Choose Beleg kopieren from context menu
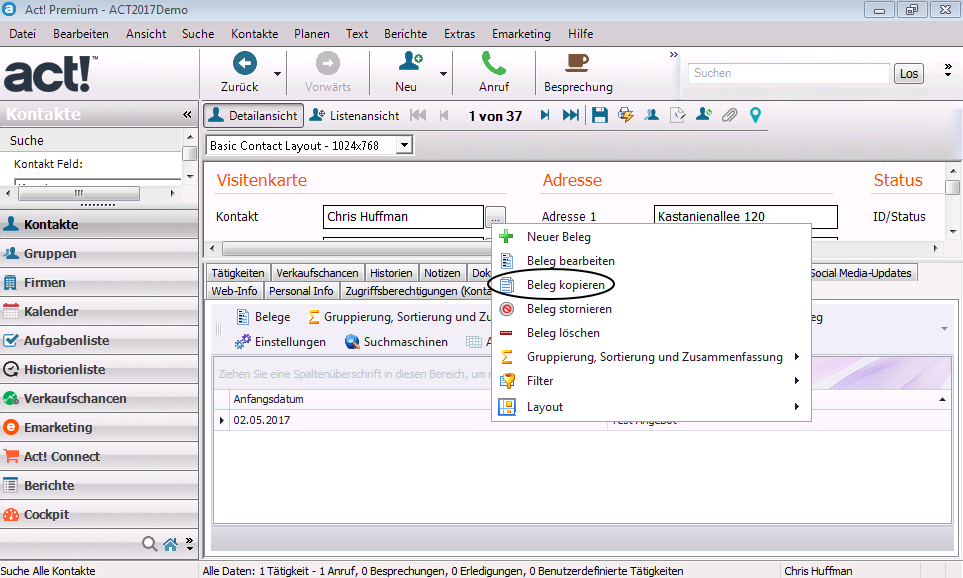Image resolution: width=963 pixels, height=578 pixels. pyautogui.click(x=651, y=284)
